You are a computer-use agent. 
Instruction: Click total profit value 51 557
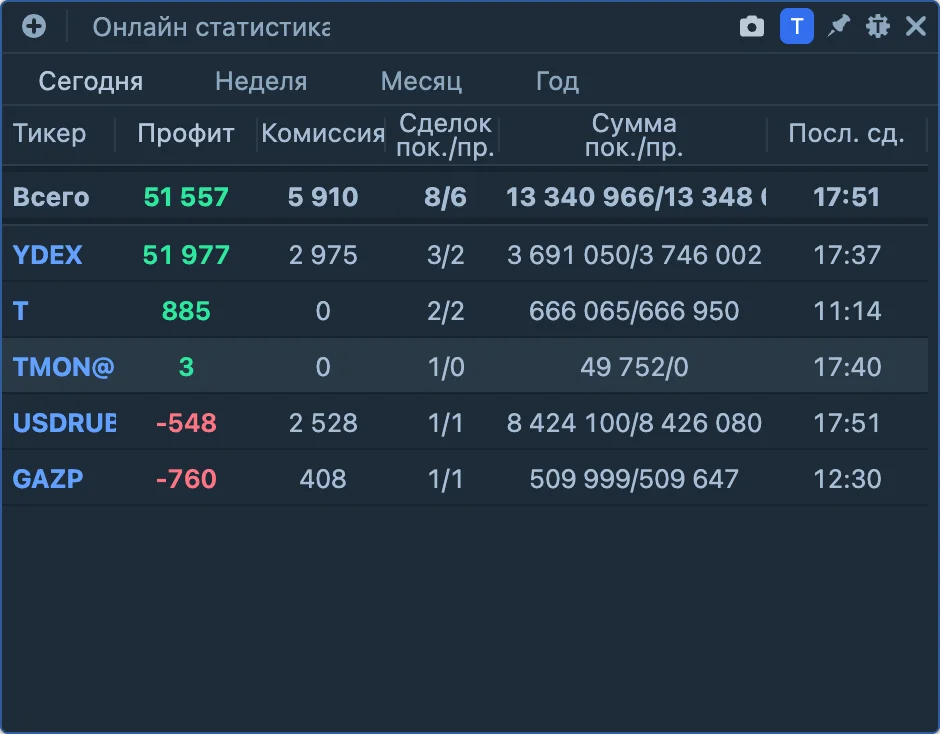tap(186, 197)
